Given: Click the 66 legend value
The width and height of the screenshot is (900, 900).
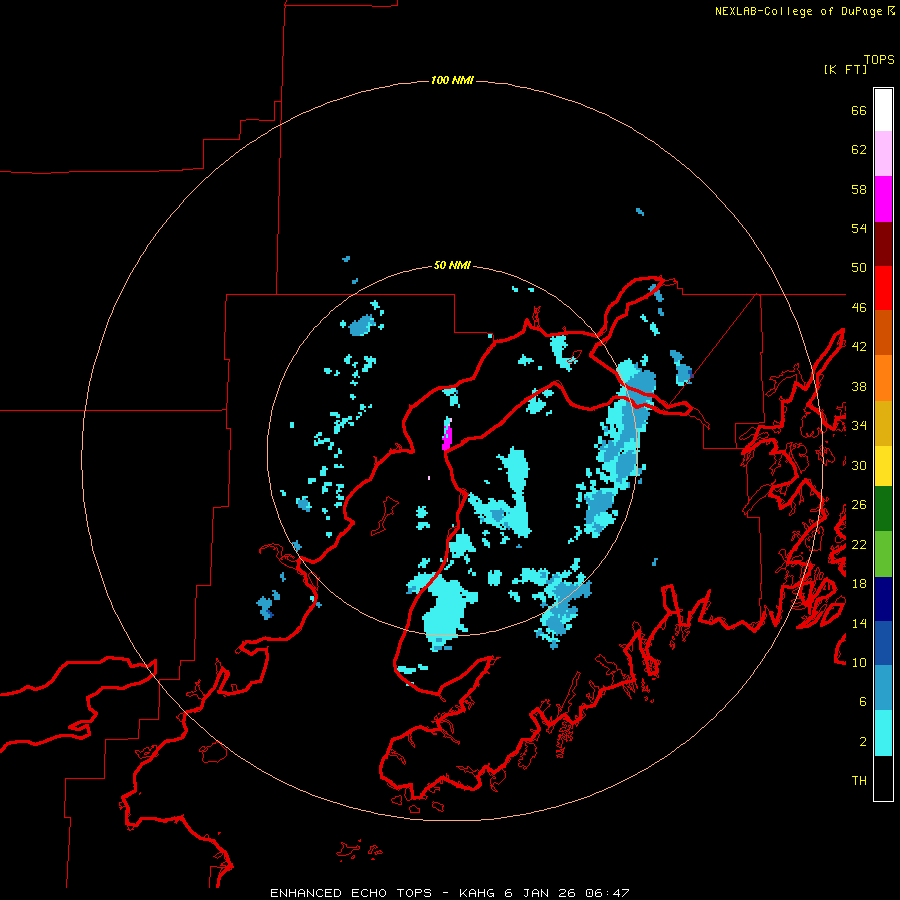Looking at the screenshot, I should [x=859, y=111].
